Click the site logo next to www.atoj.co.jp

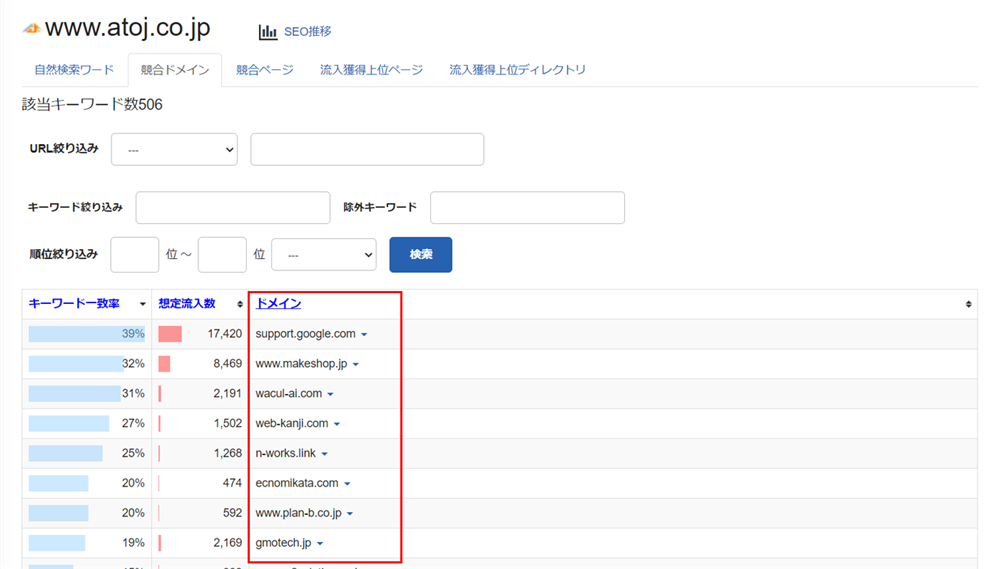pos(31,29)
